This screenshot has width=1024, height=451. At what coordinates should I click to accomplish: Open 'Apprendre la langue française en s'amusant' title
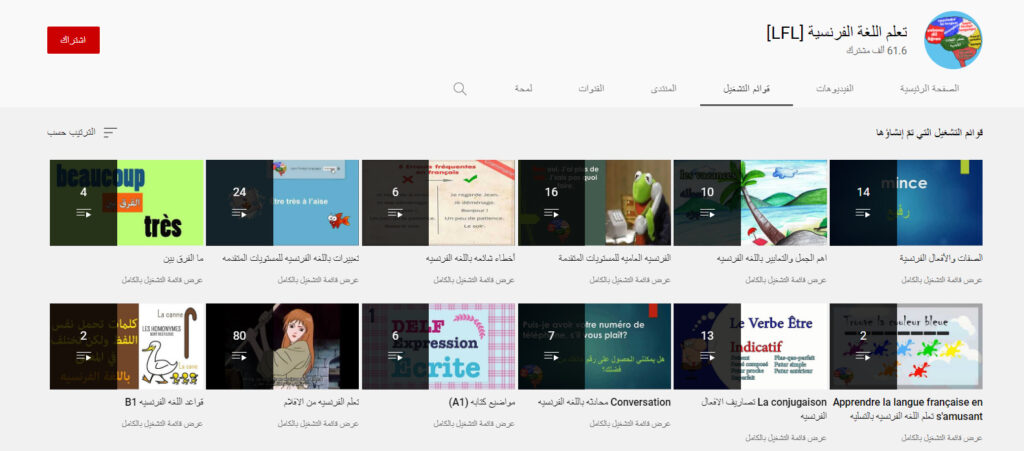(x=908, y=409)
